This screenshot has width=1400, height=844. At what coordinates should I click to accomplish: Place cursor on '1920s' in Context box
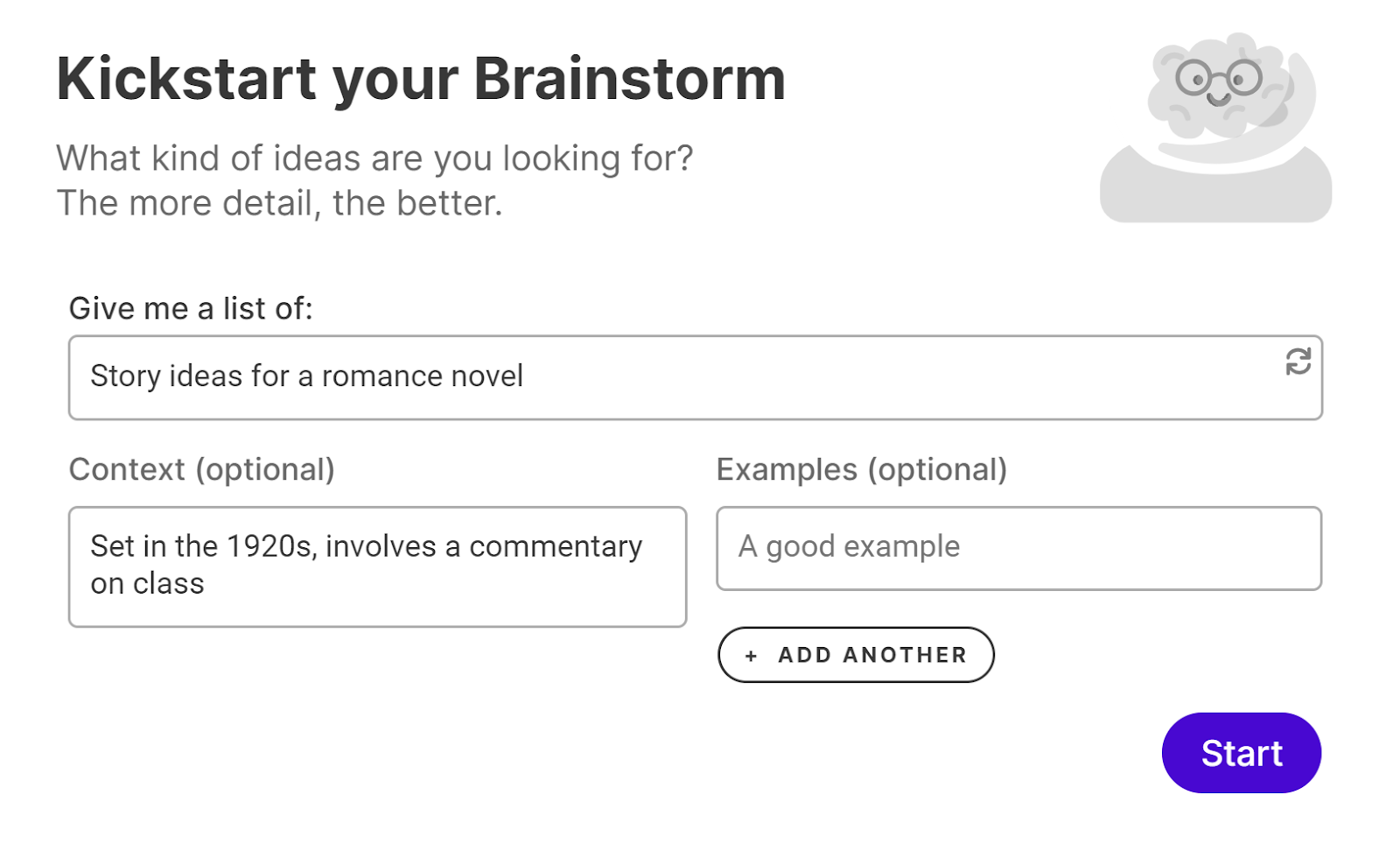pyautogui.click(x=271, y=546)
